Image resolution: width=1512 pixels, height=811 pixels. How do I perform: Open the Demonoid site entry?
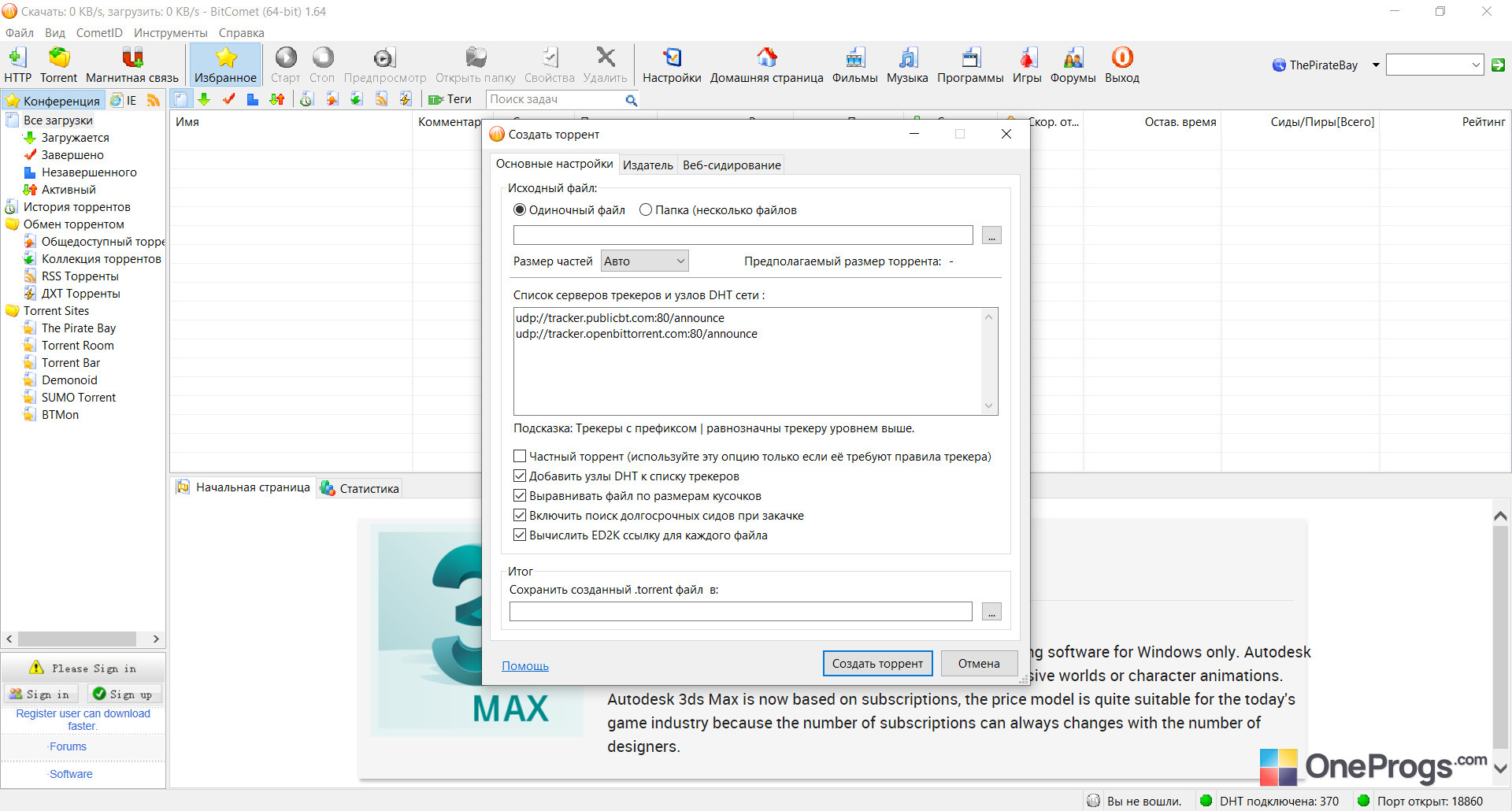(x=69, y=380)
